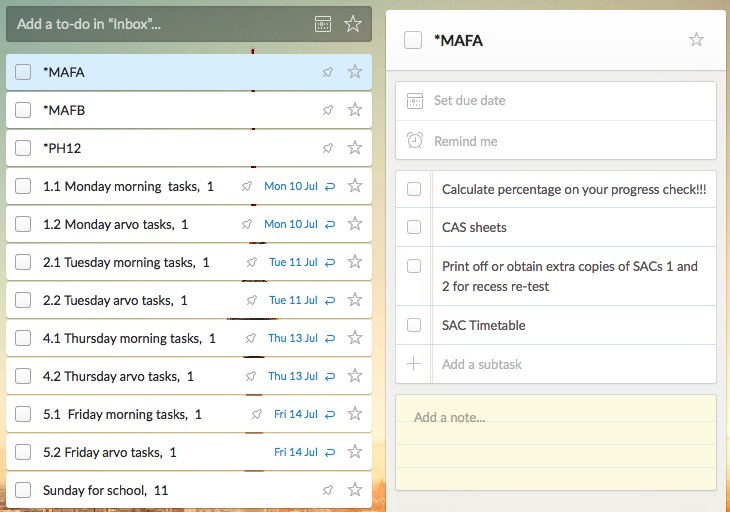Image resolution: width=730 pixels, height=512 pixels.
Task: Open the Thu 13 Jul date on 4.1 Thursday
Action: pyautogui.click(x=293, y=338)
